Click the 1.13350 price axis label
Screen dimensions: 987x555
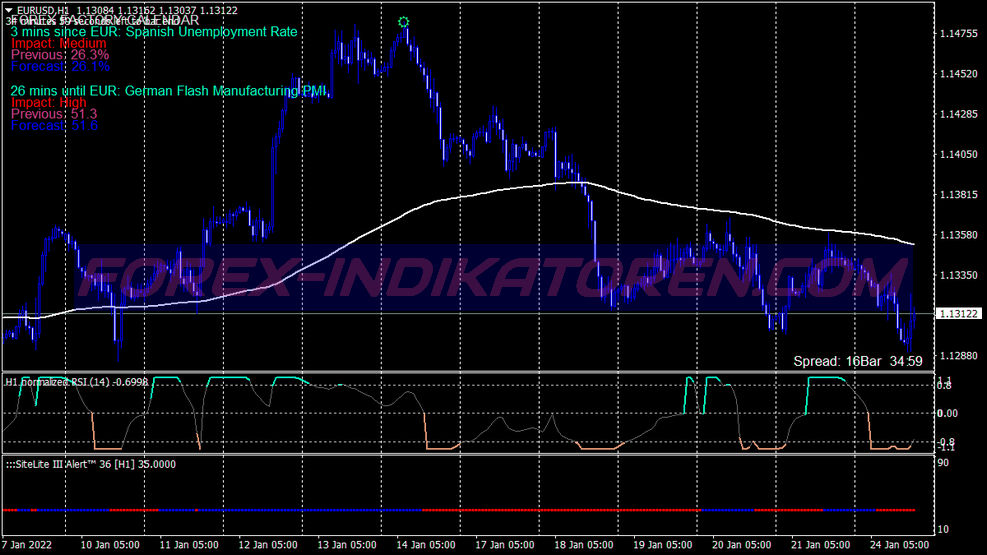click(x=959, y=275)
